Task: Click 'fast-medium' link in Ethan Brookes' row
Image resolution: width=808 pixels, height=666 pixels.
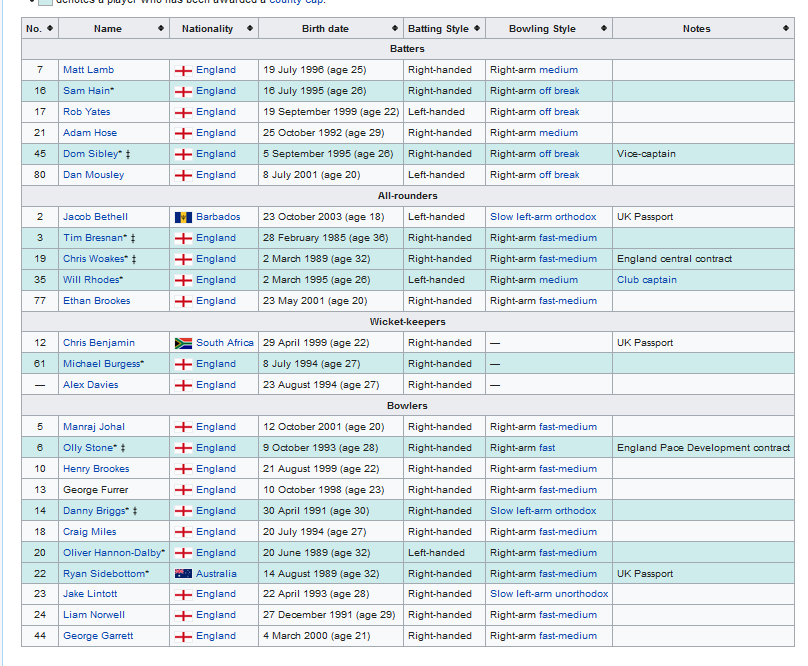Action: click(568, 301)
